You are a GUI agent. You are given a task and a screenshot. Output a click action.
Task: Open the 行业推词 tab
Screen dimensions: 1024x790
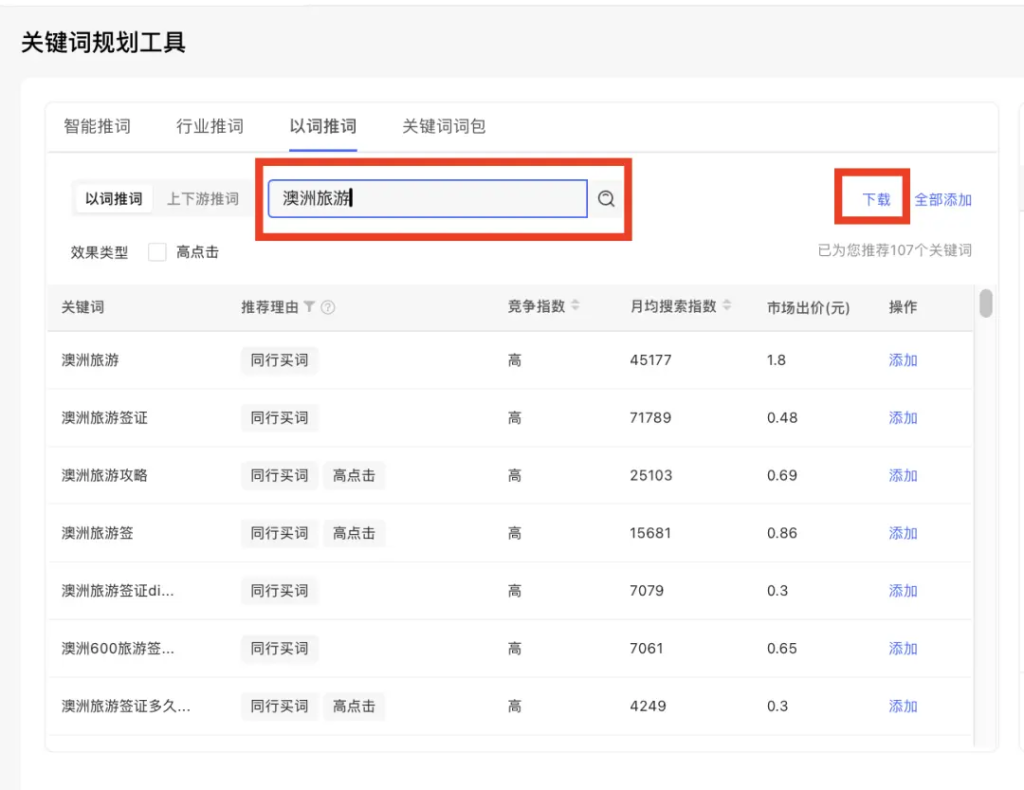point(209,126)
